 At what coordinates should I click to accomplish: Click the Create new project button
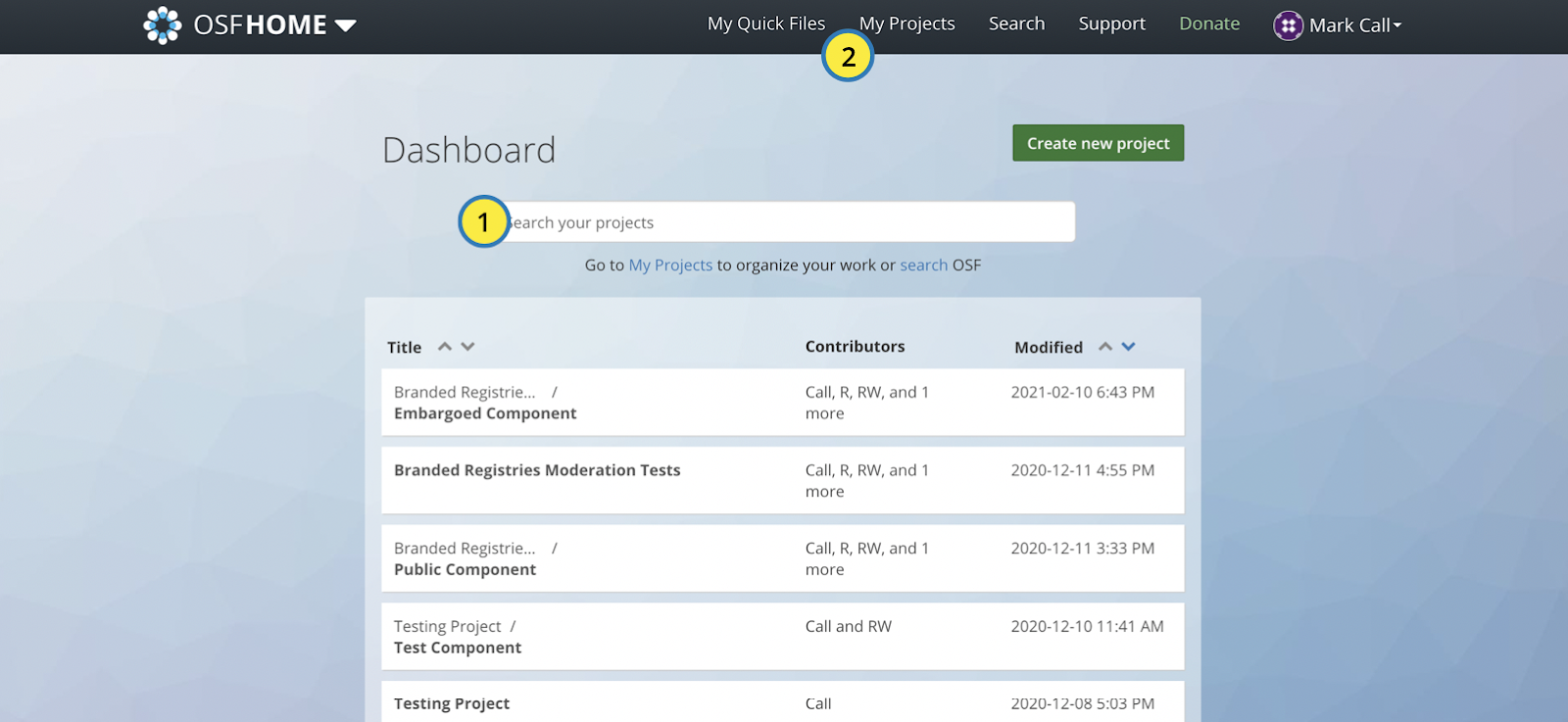pos(1098,143)
